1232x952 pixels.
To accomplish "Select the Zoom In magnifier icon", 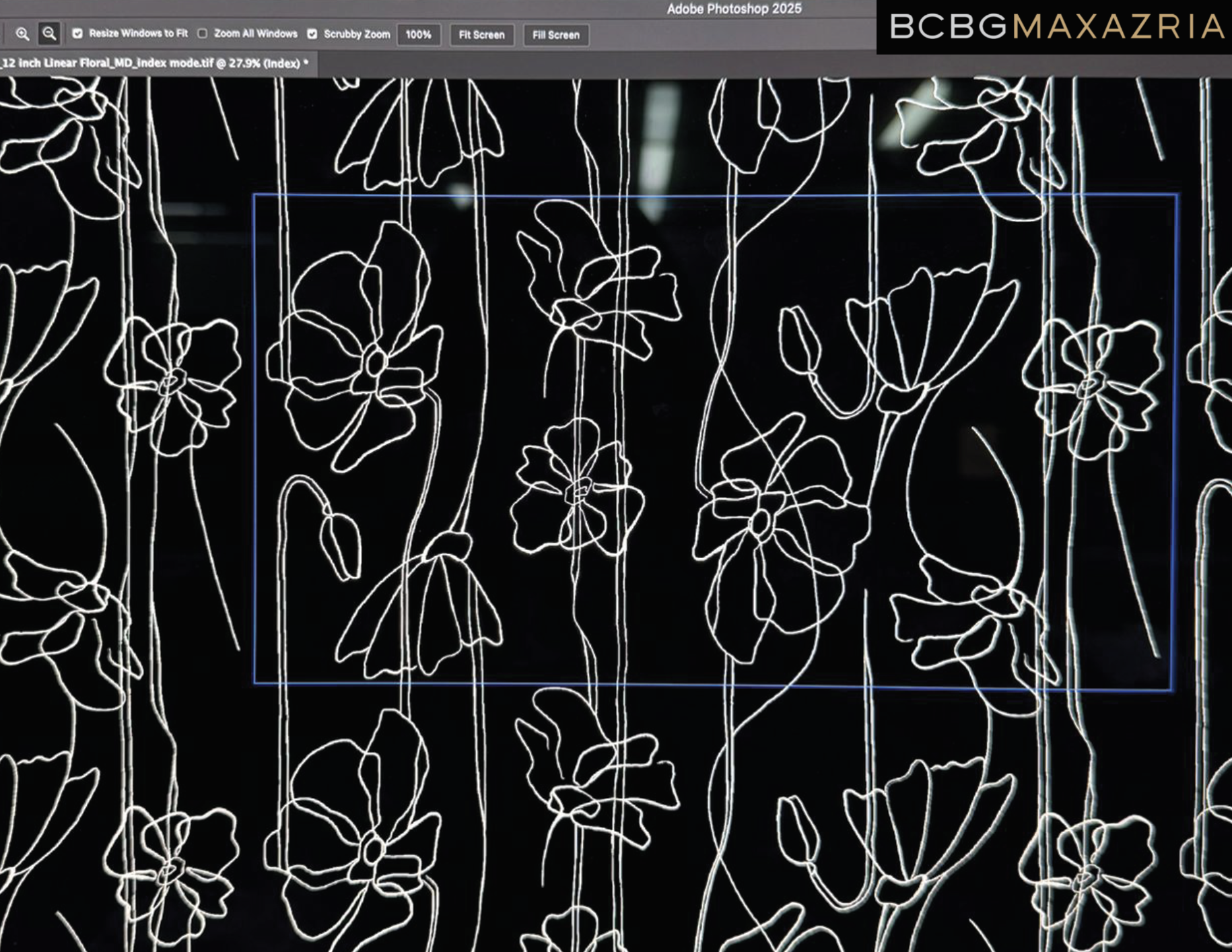I will pos(22,34).
